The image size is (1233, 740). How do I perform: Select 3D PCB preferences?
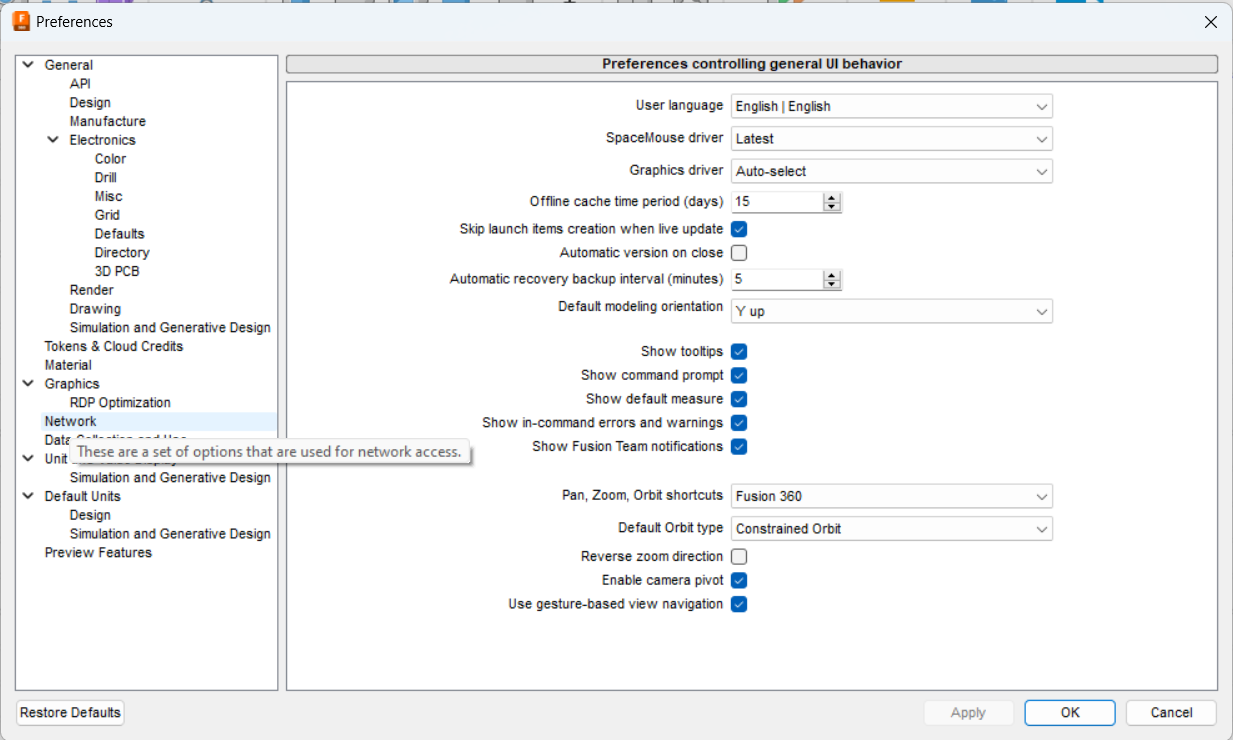pyautogui.click(x=117, y=271)
